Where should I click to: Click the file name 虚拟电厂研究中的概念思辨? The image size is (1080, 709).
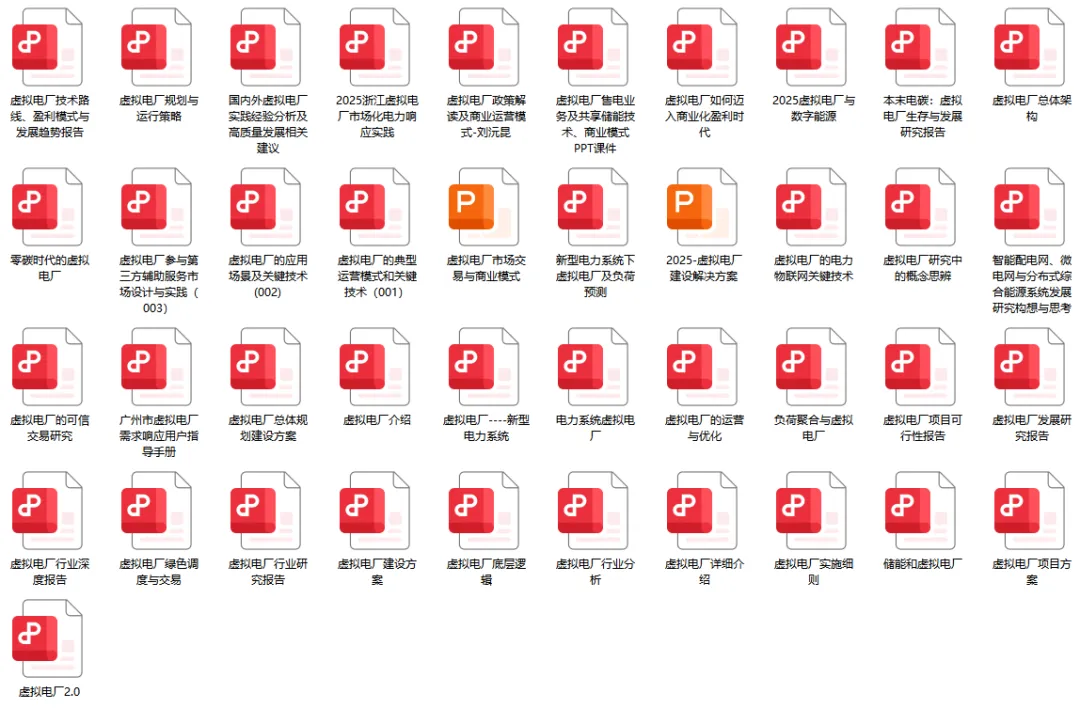[x=922, y=268]
